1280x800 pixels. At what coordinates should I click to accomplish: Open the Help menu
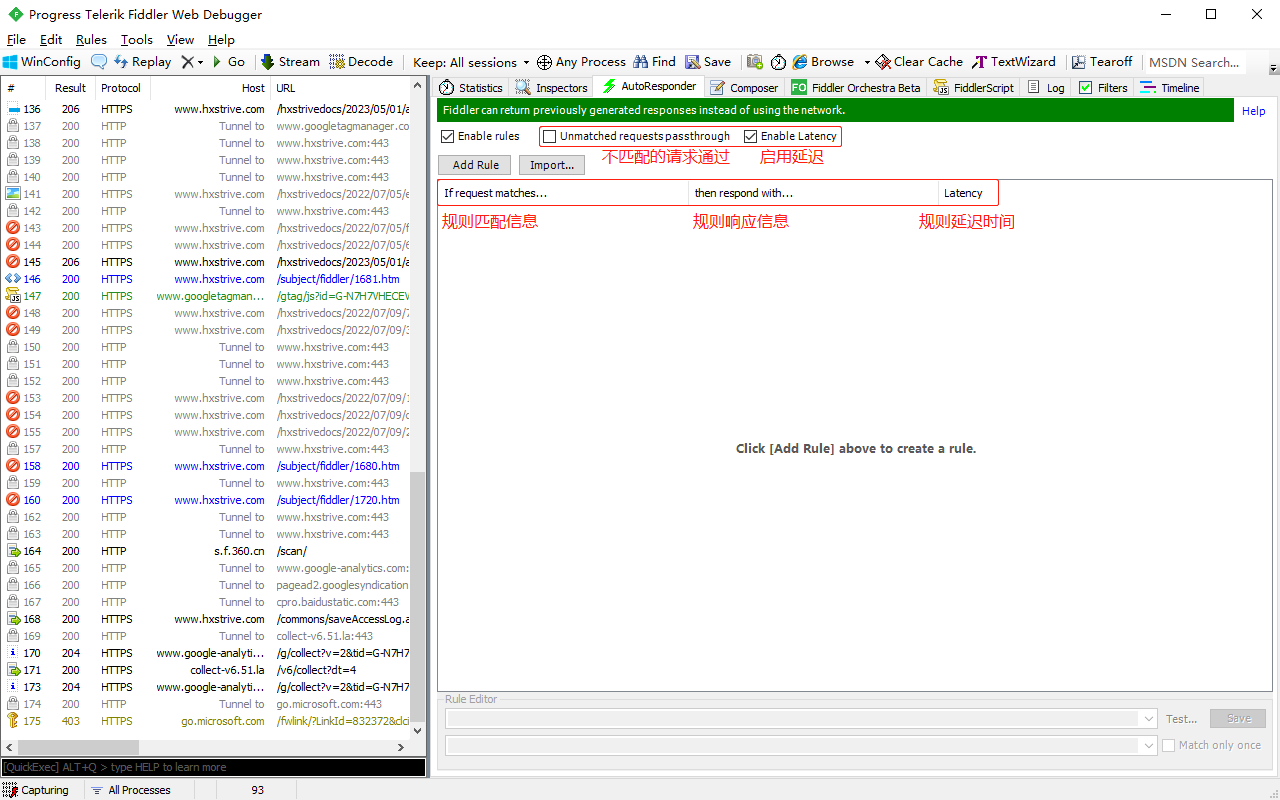(x=221, y=40)
